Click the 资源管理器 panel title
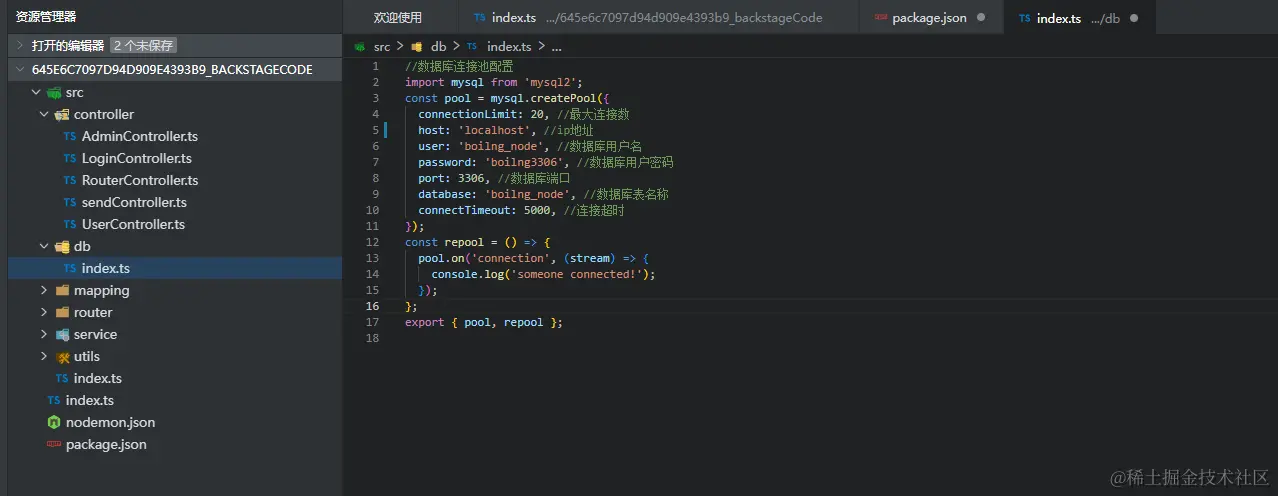 [x=46, y=16]
